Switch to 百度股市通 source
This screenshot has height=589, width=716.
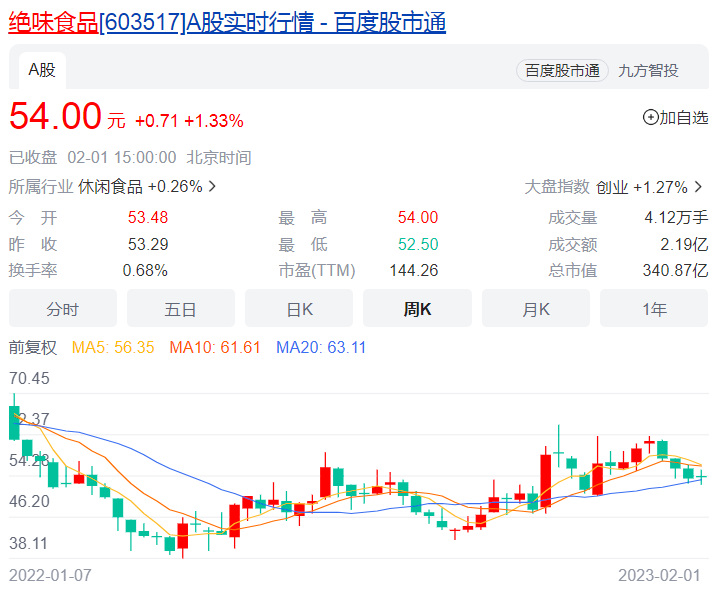[x=562, y=71]
